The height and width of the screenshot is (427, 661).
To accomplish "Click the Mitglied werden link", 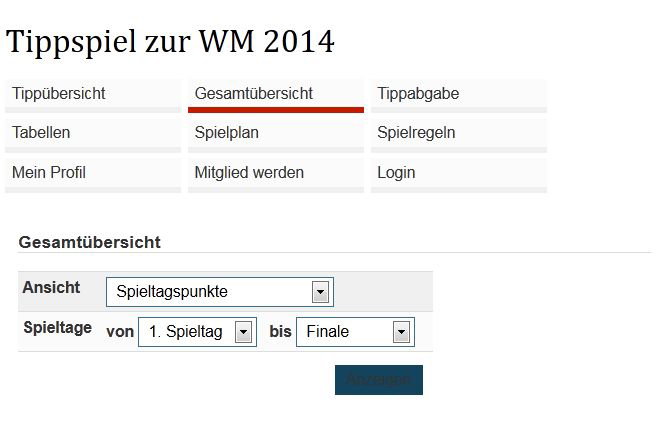I will tap(276, 175).
